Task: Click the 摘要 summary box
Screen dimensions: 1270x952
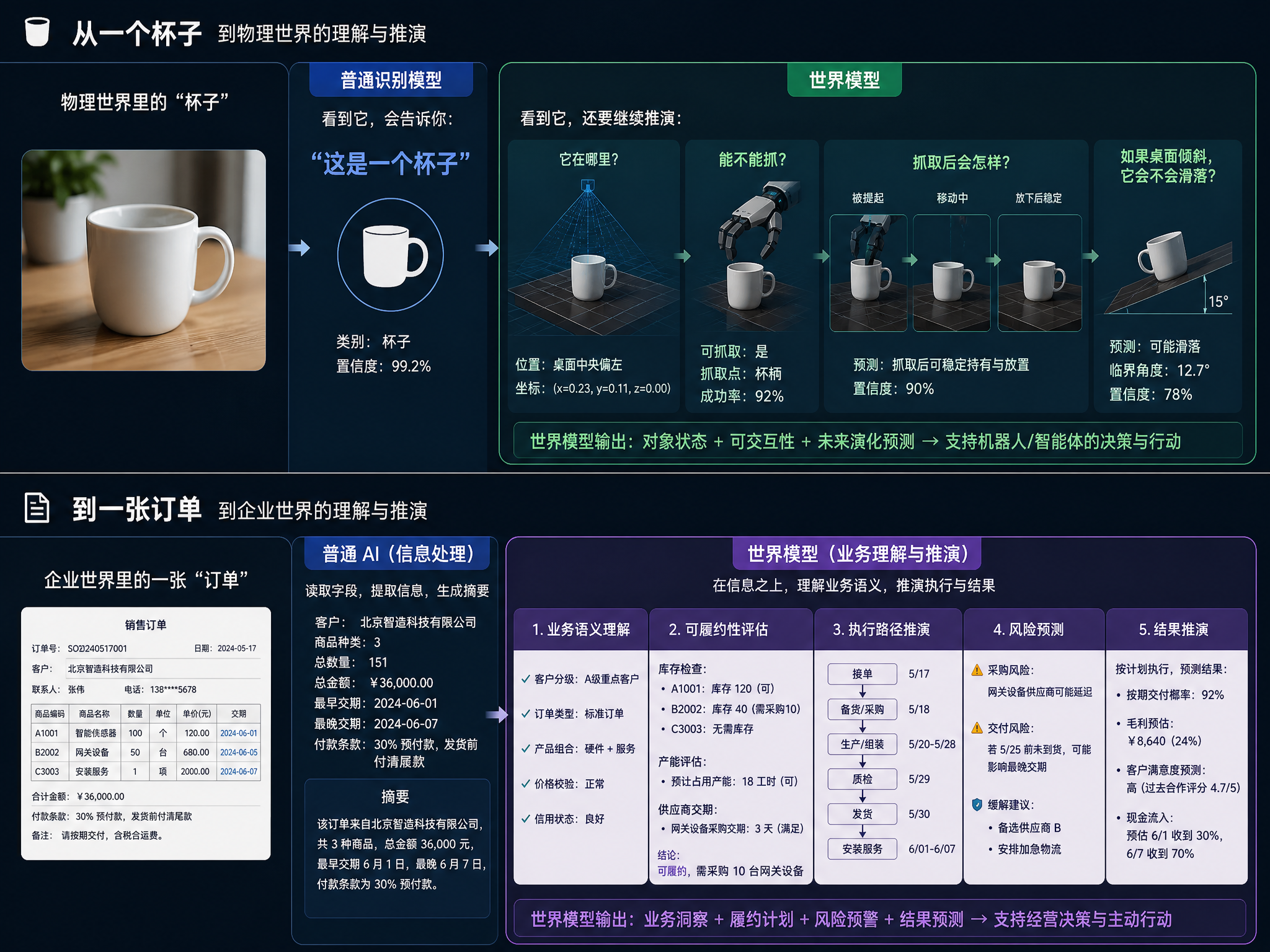Action: tap(397, 848)
